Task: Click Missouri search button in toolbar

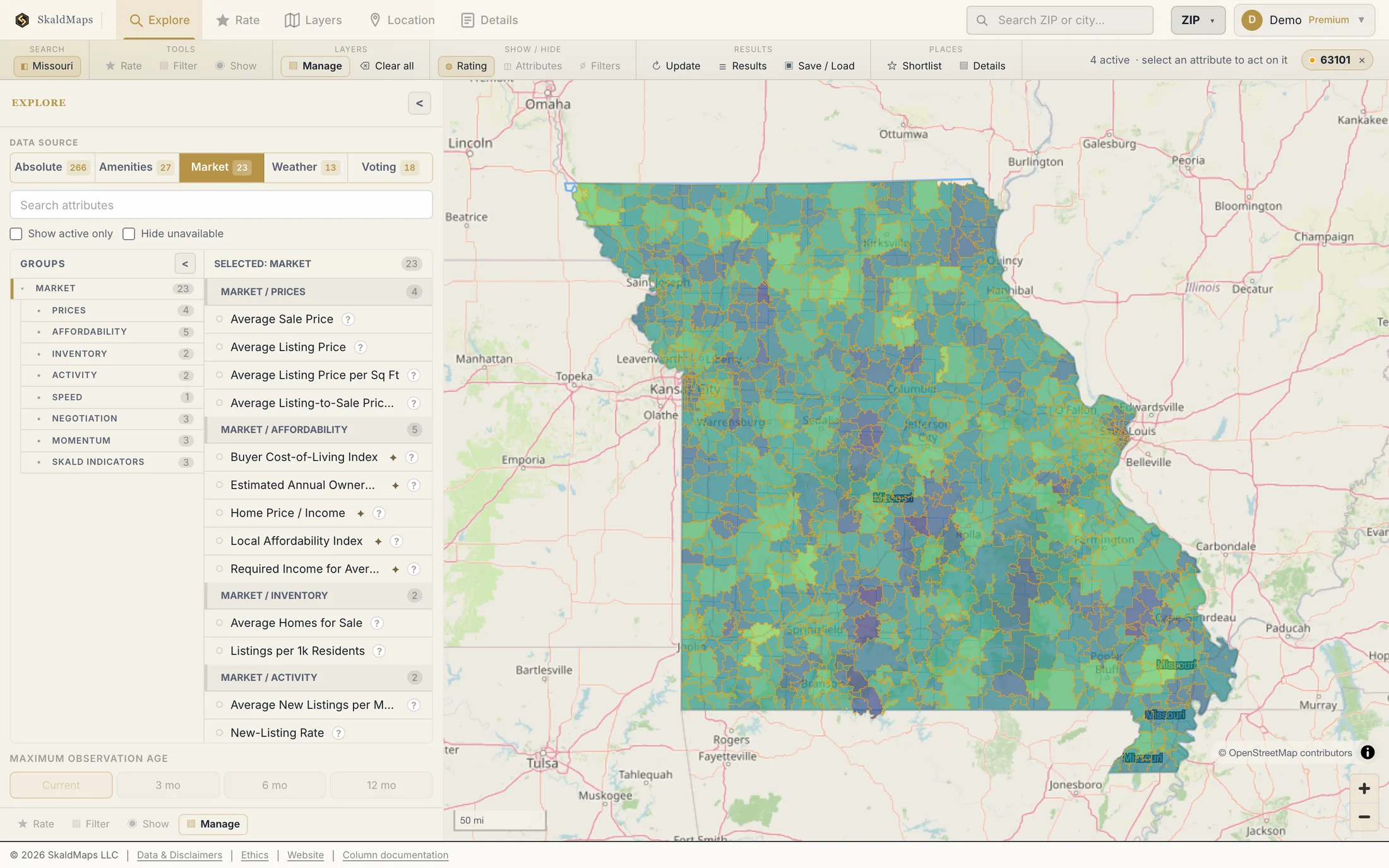Action: tap(47, 66)
